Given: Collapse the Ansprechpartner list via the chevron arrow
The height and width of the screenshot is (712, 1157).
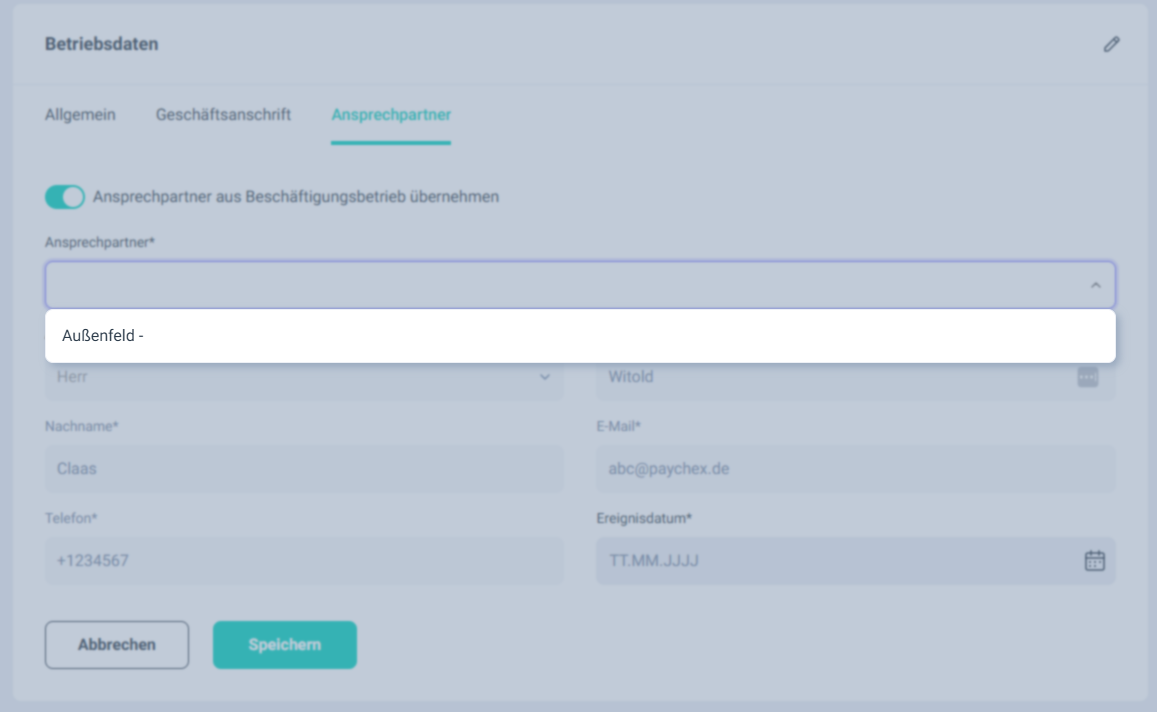Looking at the screenshot, I should pos(1095,286).
